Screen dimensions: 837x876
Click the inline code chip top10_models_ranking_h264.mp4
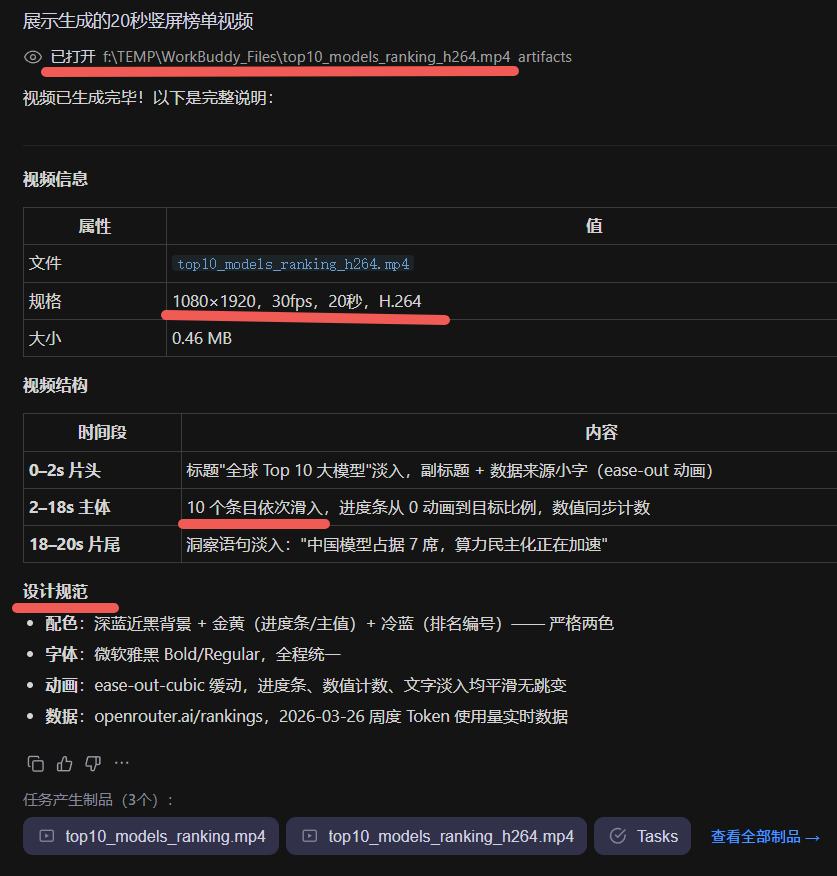point(292,263)
